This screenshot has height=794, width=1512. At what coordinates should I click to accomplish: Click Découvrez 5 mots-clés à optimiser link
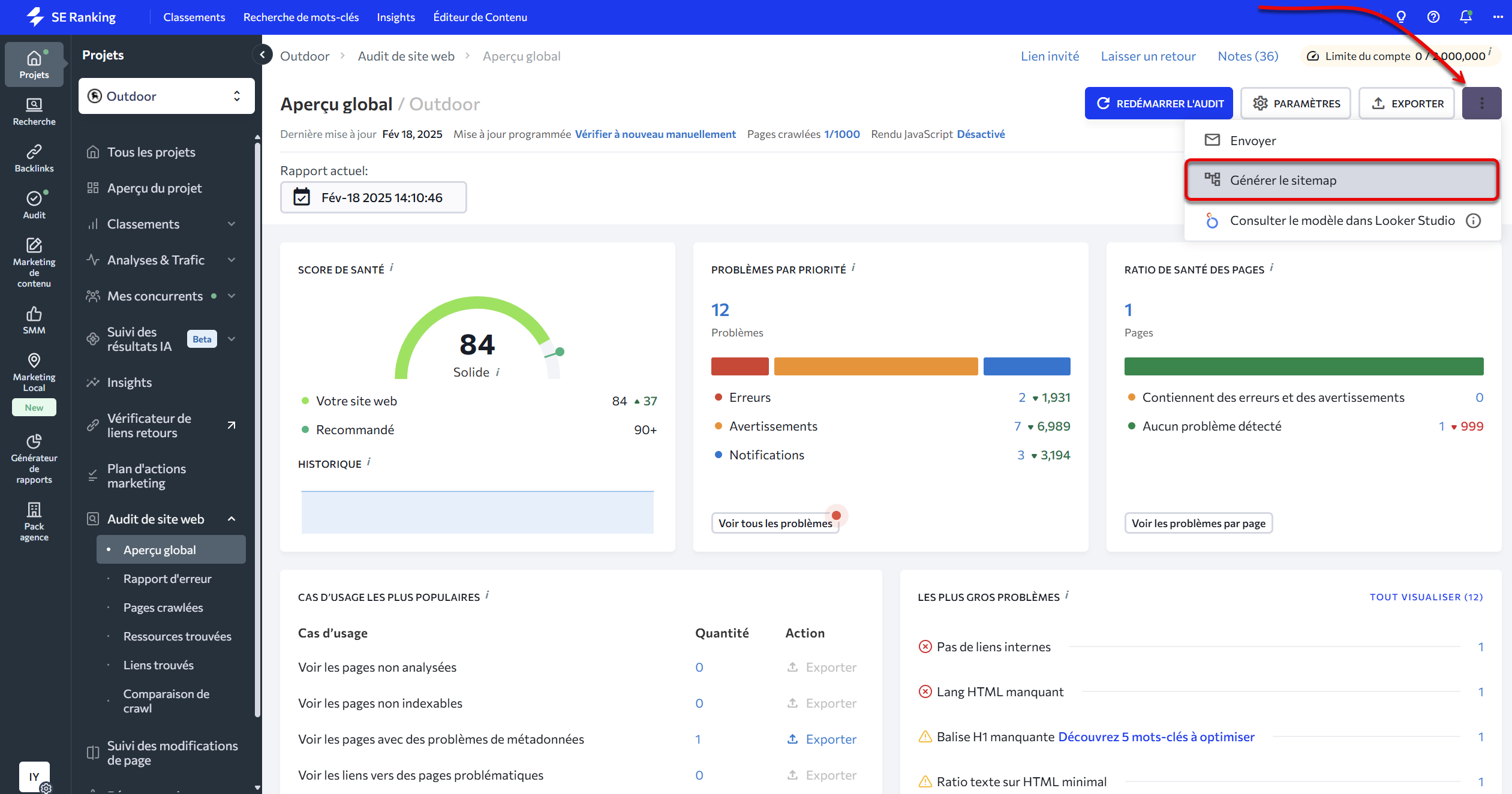(x=1156, y=736)
